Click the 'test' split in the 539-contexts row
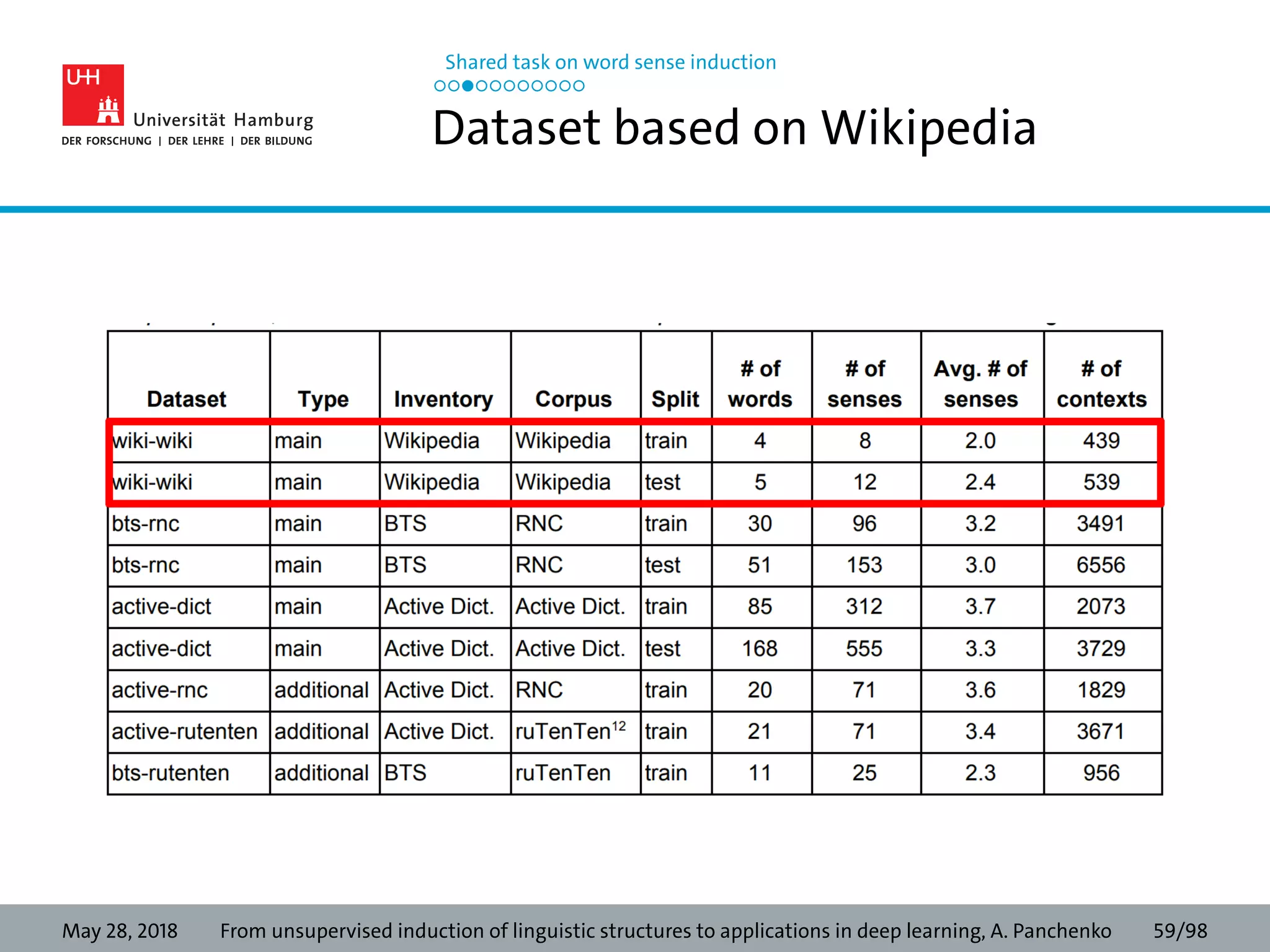1270x952 pixels. [x=663, y=482]
